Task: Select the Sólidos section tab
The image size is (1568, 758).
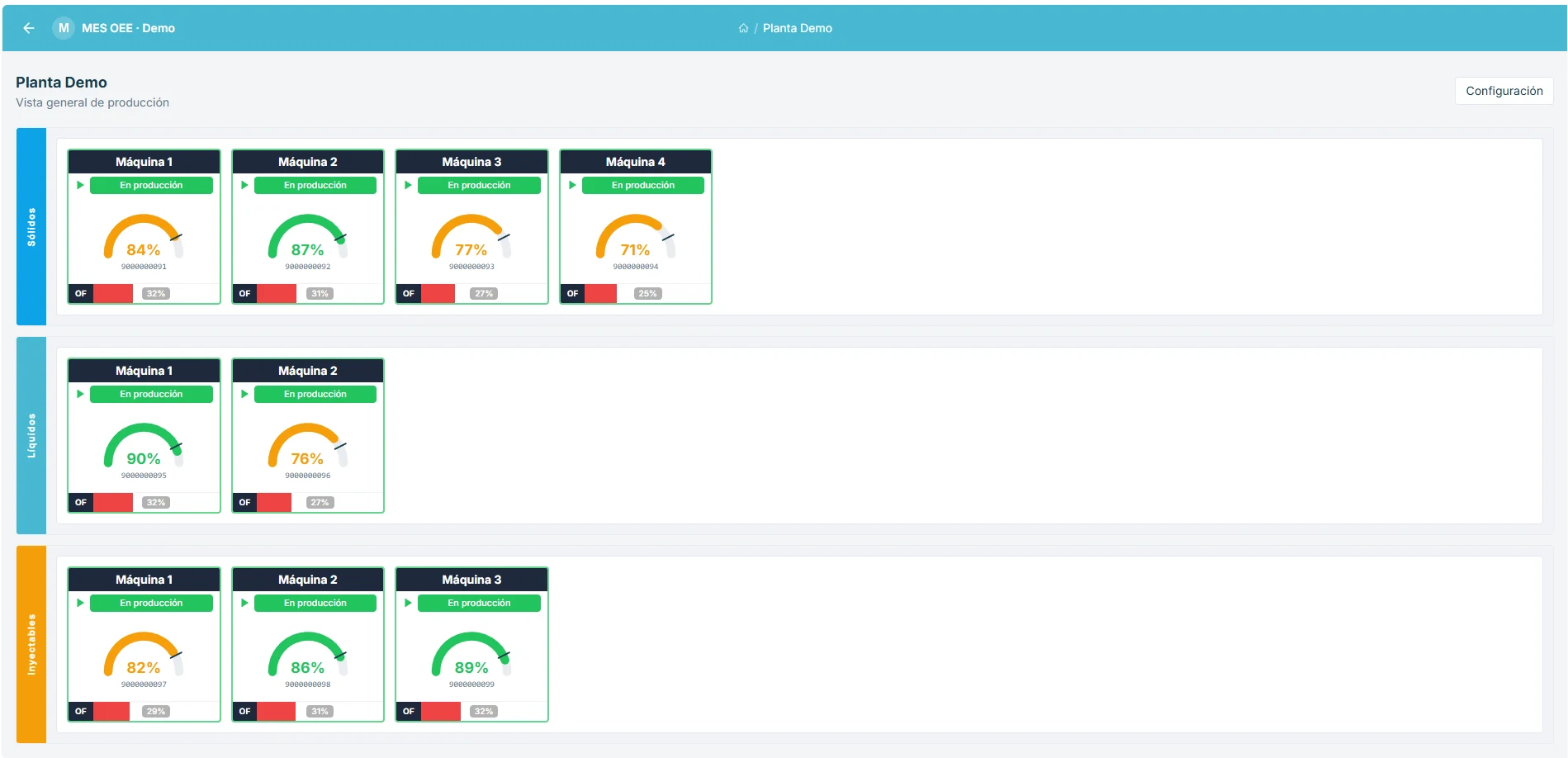Action: click(x=31, y=226)
